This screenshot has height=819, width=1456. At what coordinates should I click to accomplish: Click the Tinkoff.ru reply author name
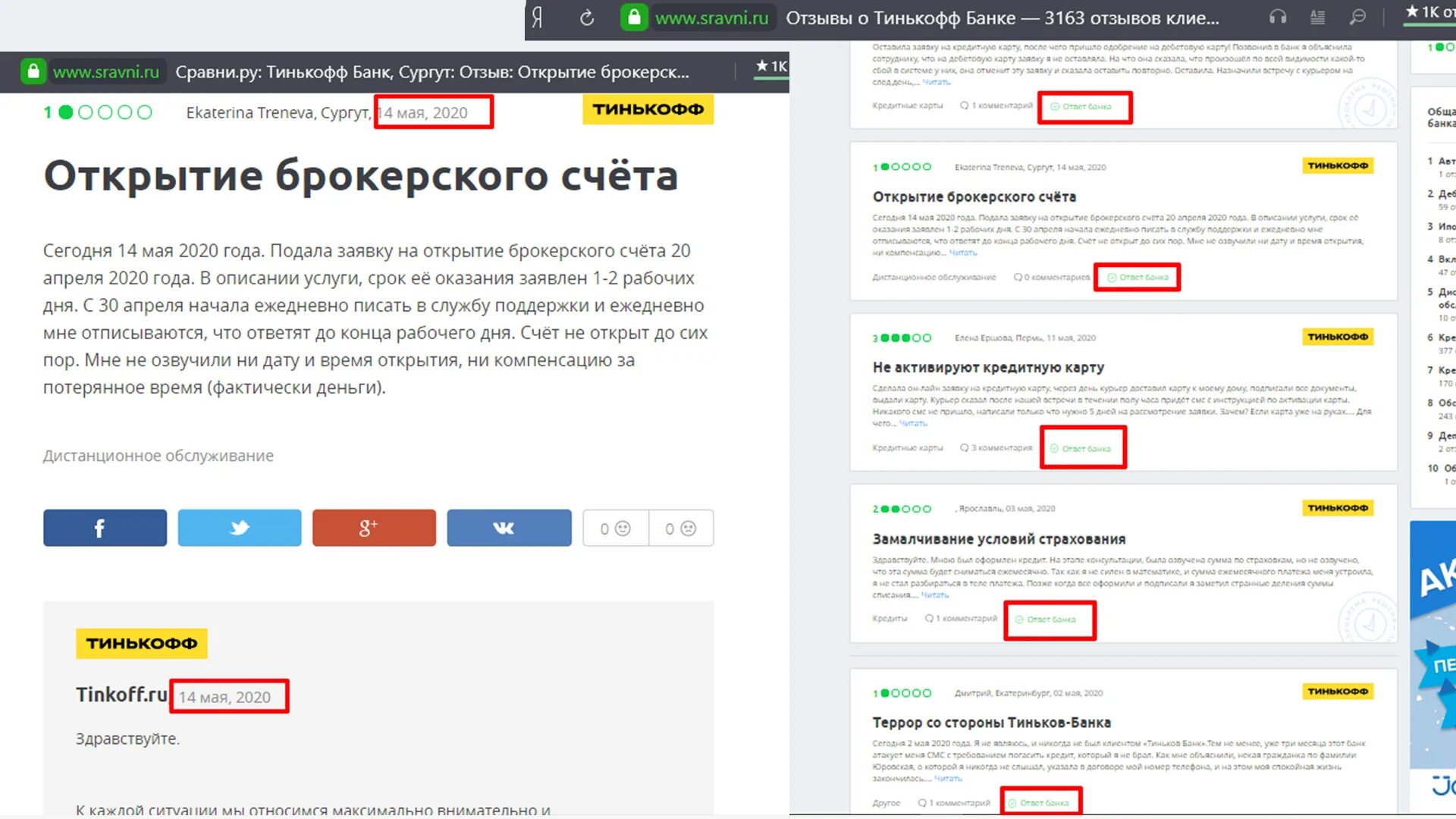tap(121, 694)
